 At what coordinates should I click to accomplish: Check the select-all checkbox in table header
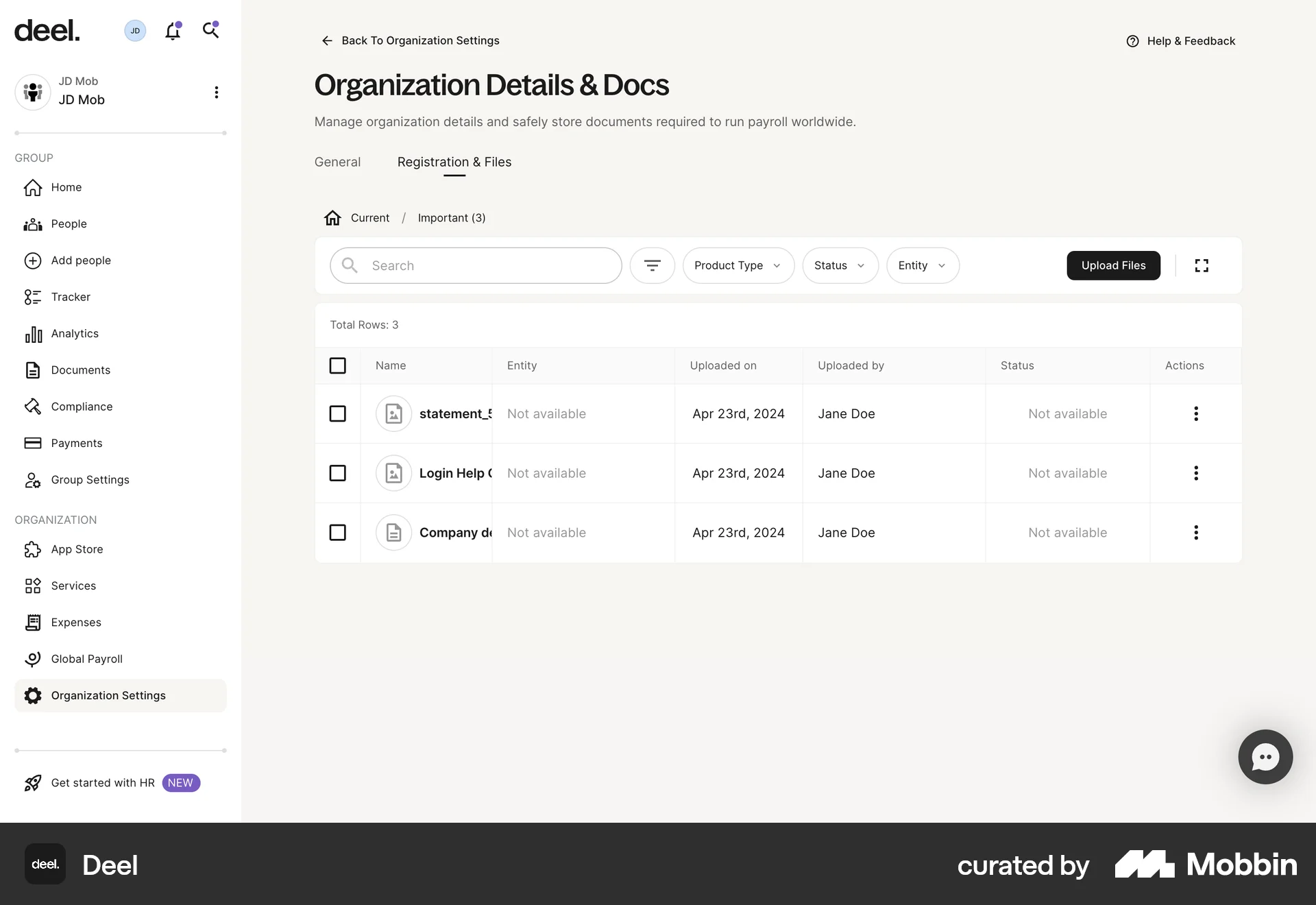point(338,365)
